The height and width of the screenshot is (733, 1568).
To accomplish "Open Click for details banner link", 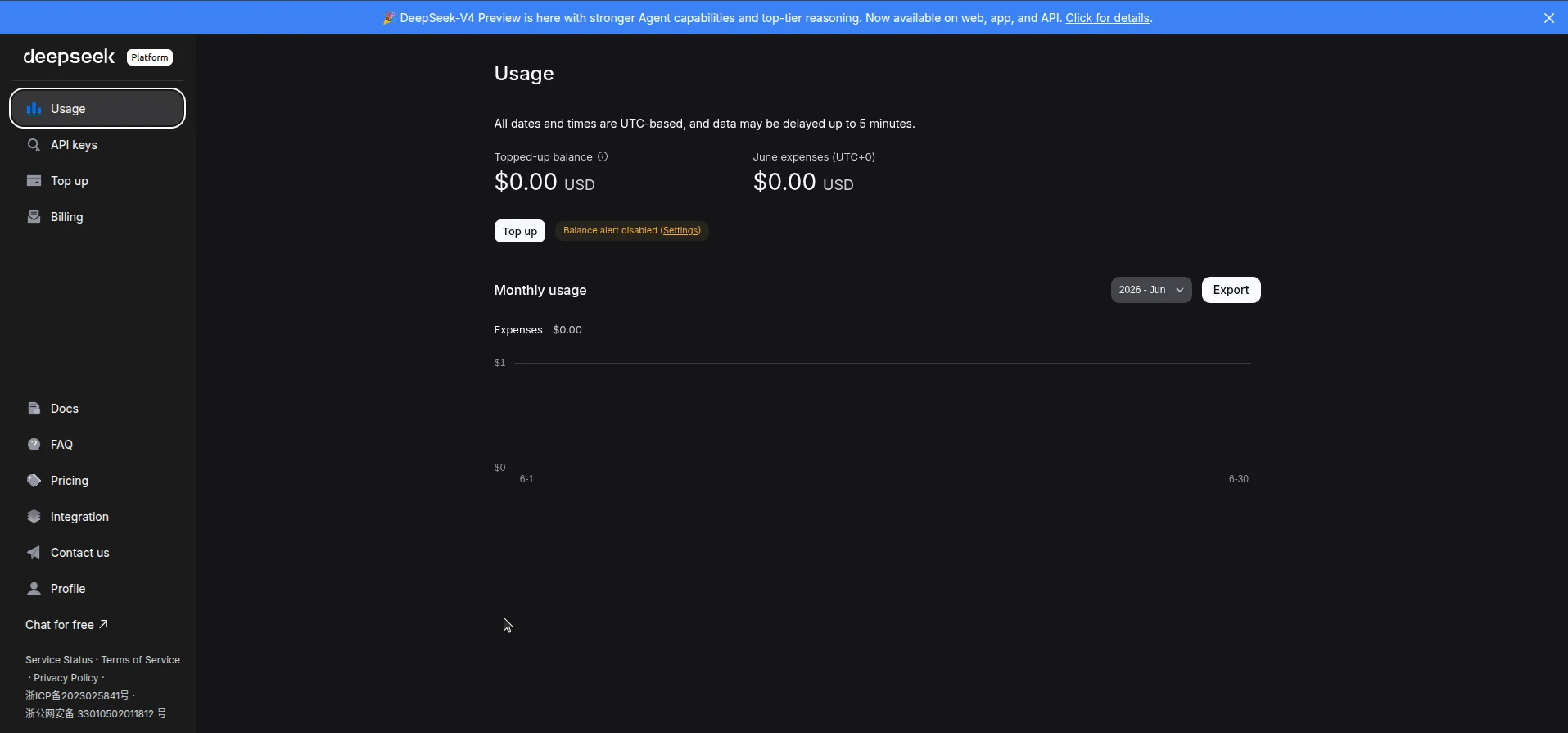I will pos(1107,18).
